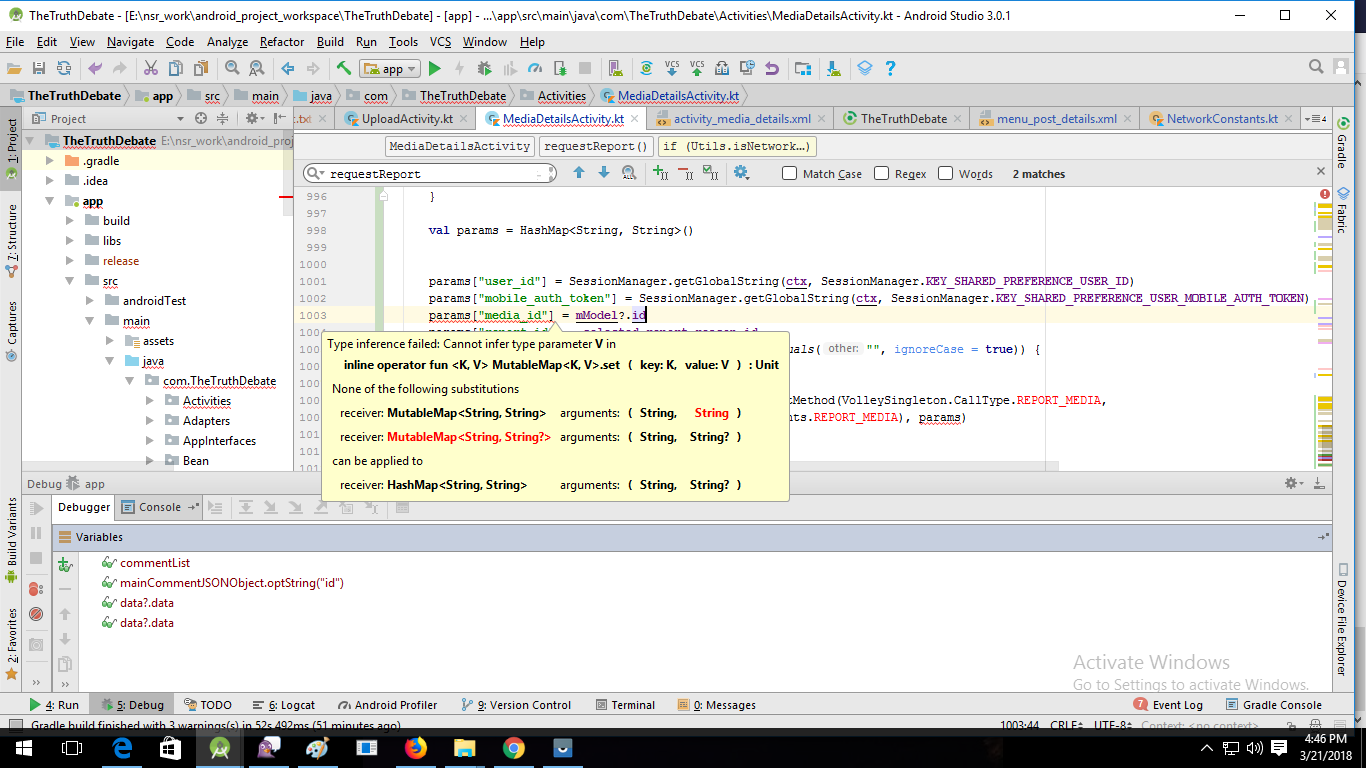
Task: Enable the Words checkbox
Action: coord(946,173)
